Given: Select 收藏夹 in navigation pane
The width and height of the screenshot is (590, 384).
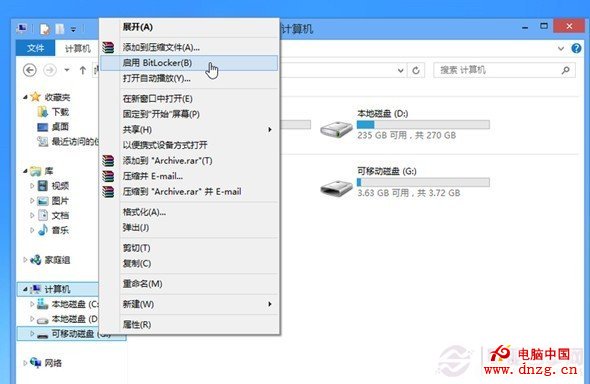Looking at the screenshot, I should 57,97.
